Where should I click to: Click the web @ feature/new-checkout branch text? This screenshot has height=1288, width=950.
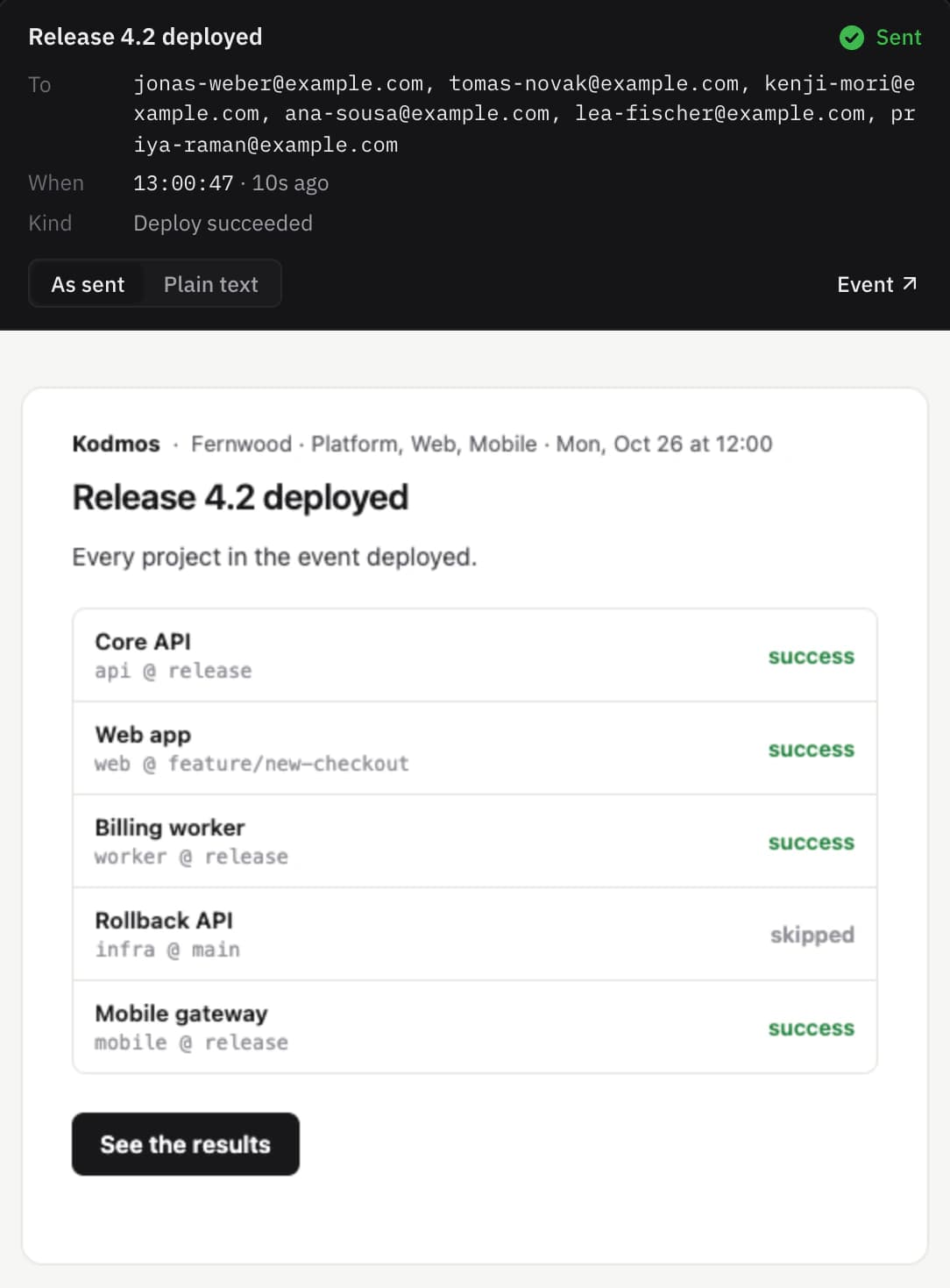pyautogui.click(x=252, y=764)
